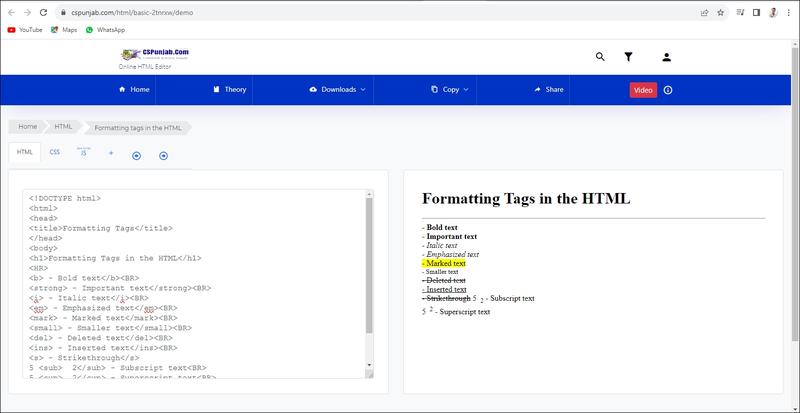Click the HTML breadcrumb link
Image resolution: width=800 pixels, height=413 pixels.
pos(64,127)
